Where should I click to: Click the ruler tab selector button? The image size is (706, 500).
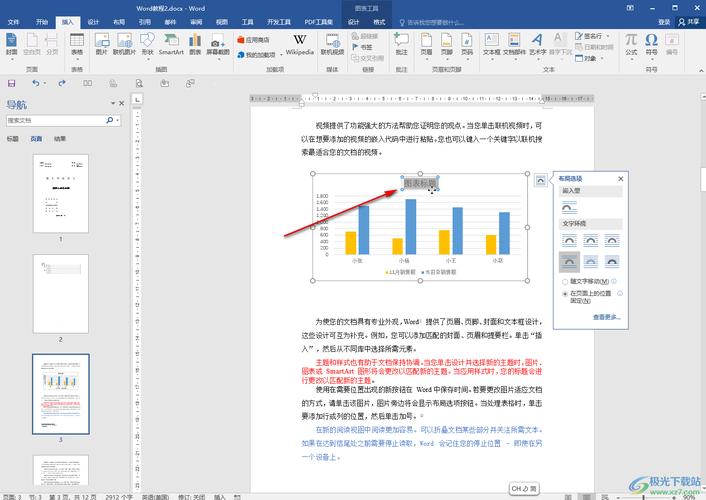pyautogui.click(x=137, y=99)
